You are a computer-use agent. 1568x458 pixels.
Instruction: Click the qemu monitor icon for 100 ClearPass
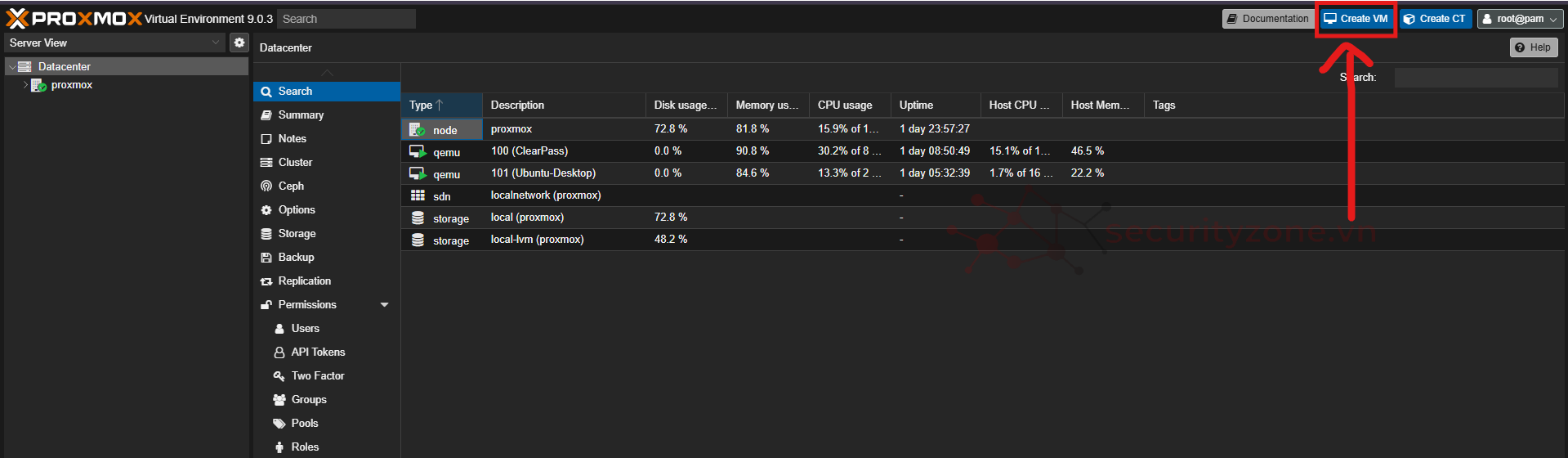coord(418,152)
